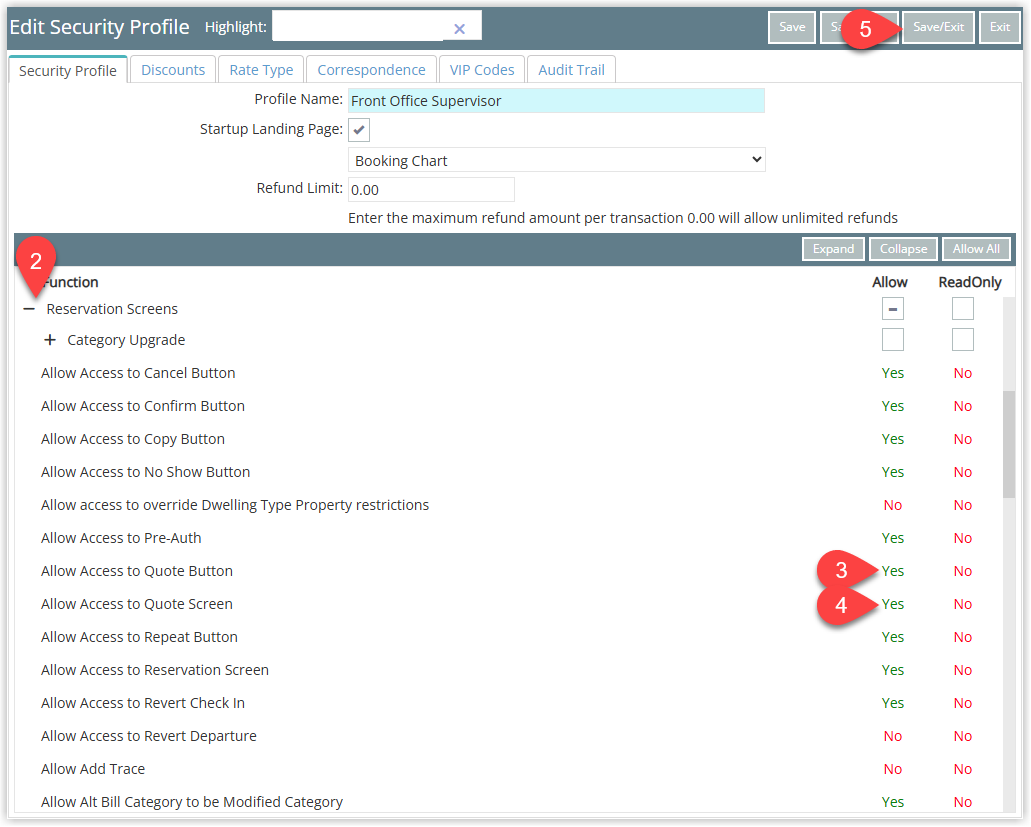This screenshot has height=827, width=1031.
Task: Toggle ReadOnly value for Pre-Auth access
Action: 963,538
